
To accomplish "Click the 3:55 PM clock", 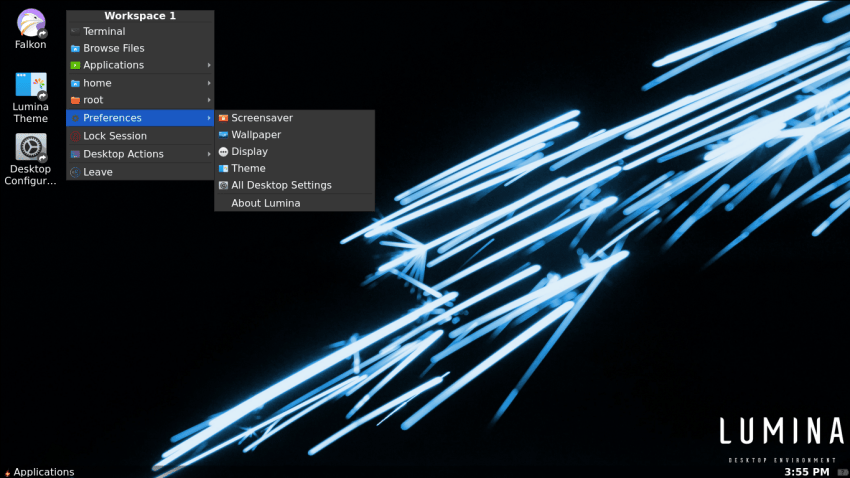I will pos(806,471).
